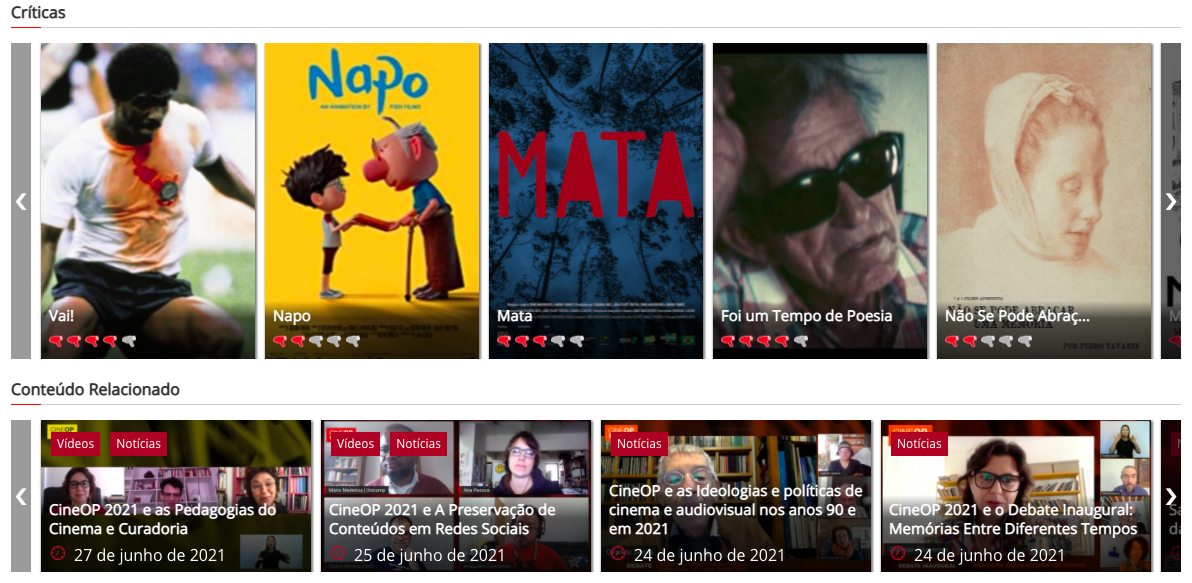Screen dimensions: 1192x583
Task: Select Notícias tag on Debate Inaugural card
Action: pyautogui.click(x=919, y=443)
